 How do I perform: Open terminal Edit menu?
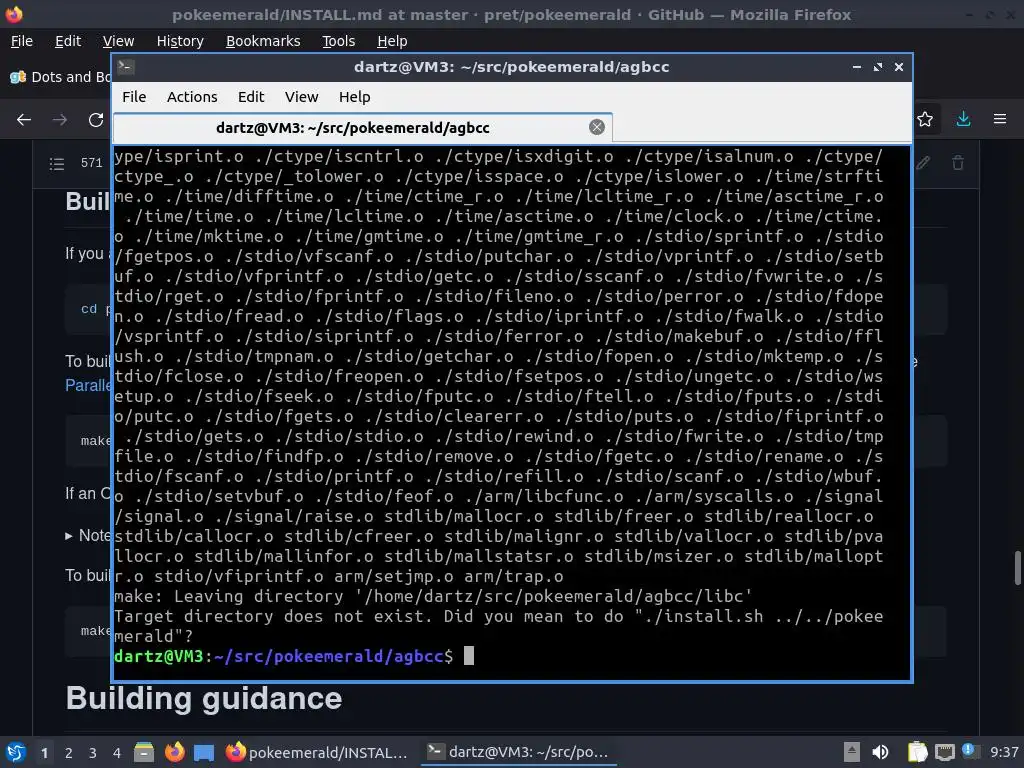[251, 97]
